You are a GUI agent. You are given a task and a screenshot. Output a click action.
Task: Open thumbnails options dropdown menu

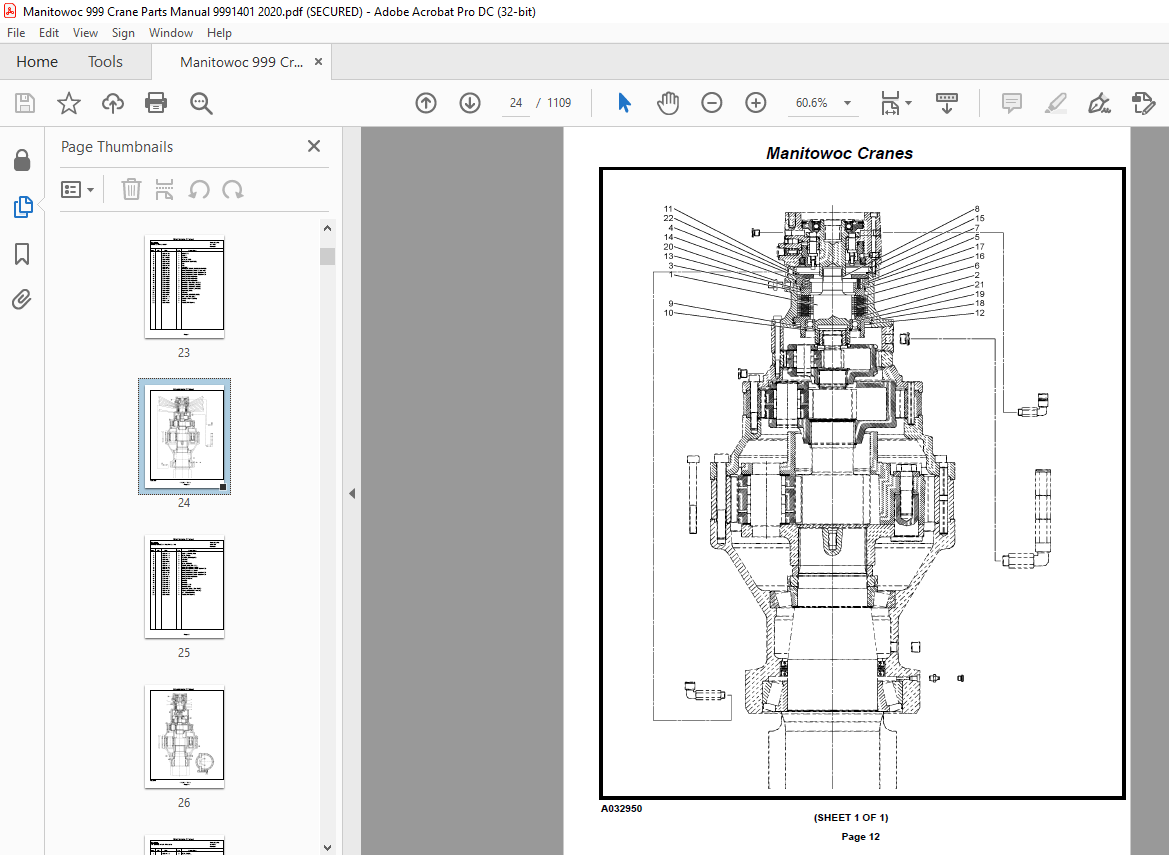pyautogui.click(x=78, y=189)
